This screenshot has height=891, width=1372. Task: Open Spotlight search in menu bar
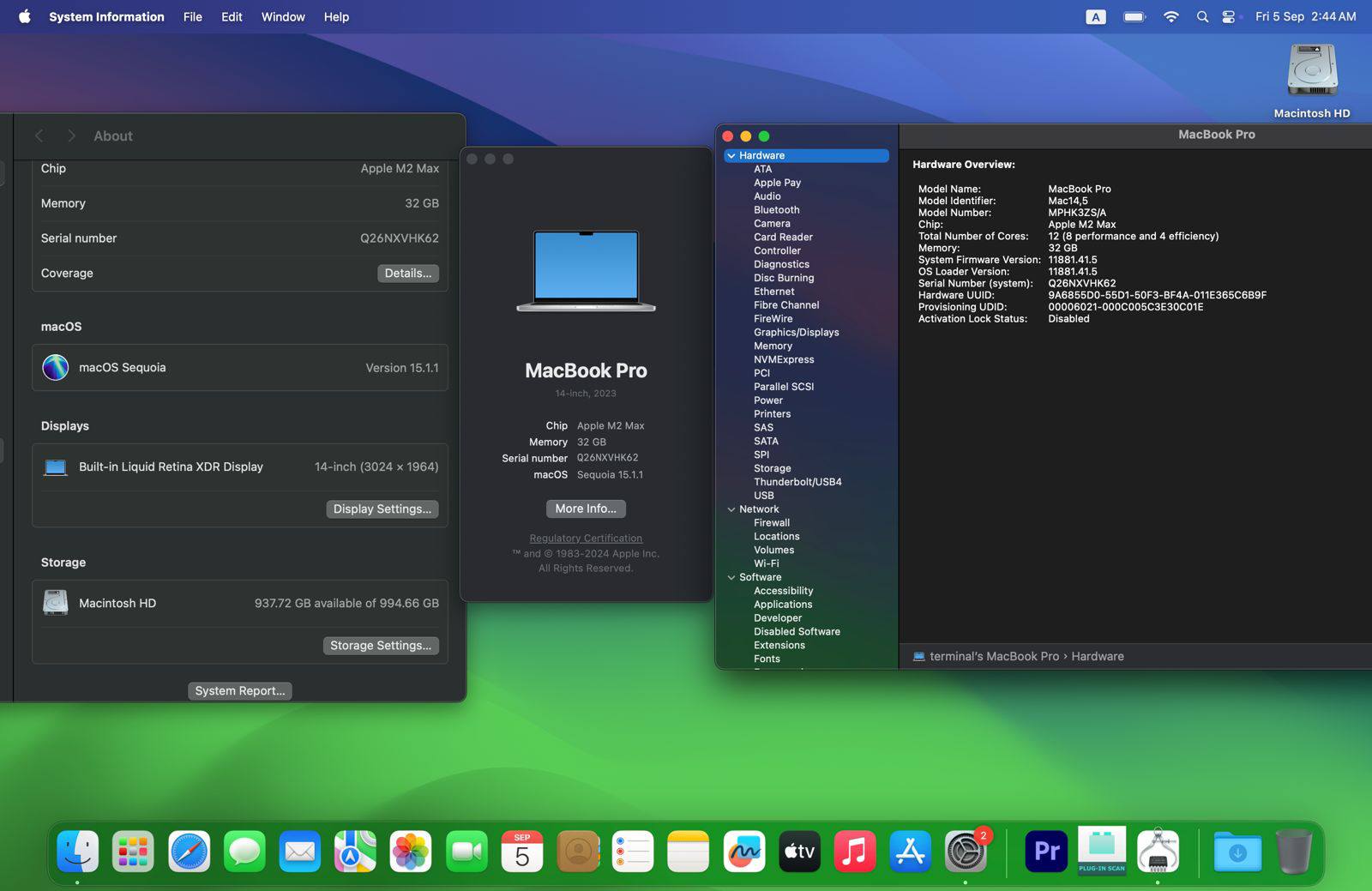(x=1202, y=16)
